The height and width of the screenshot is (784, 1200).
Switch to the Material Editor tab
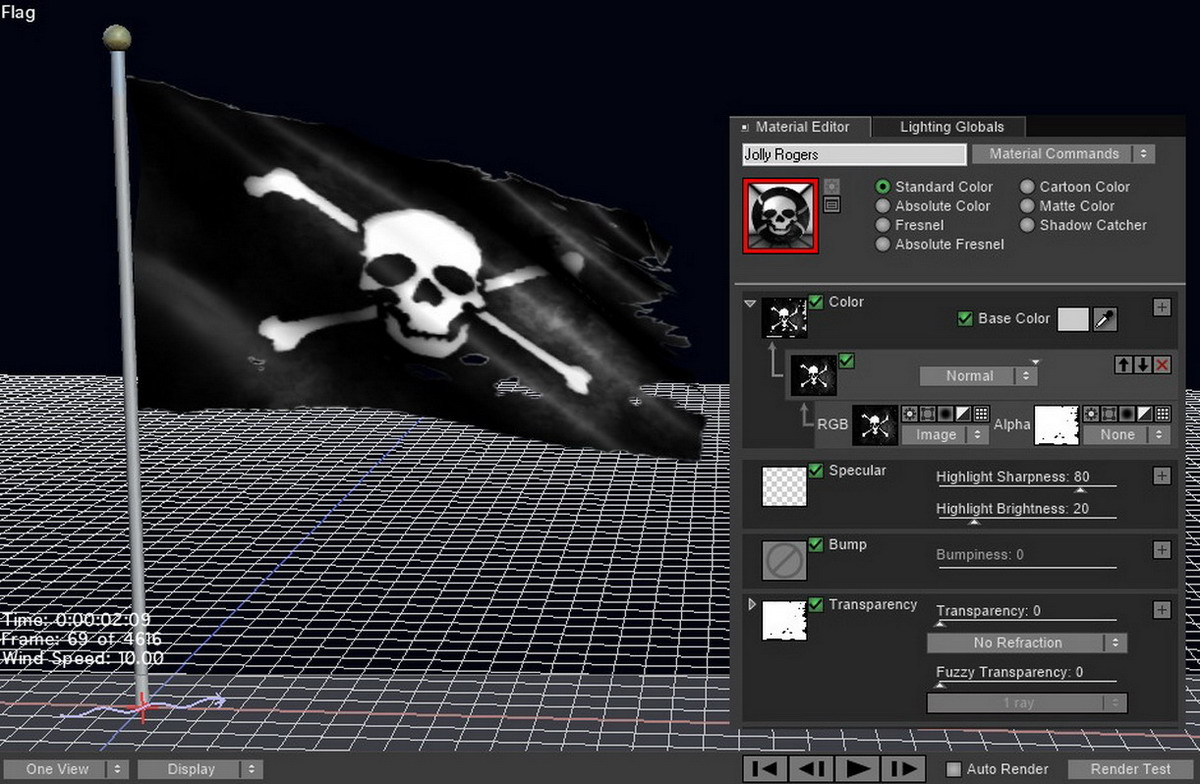coord(801,127)
